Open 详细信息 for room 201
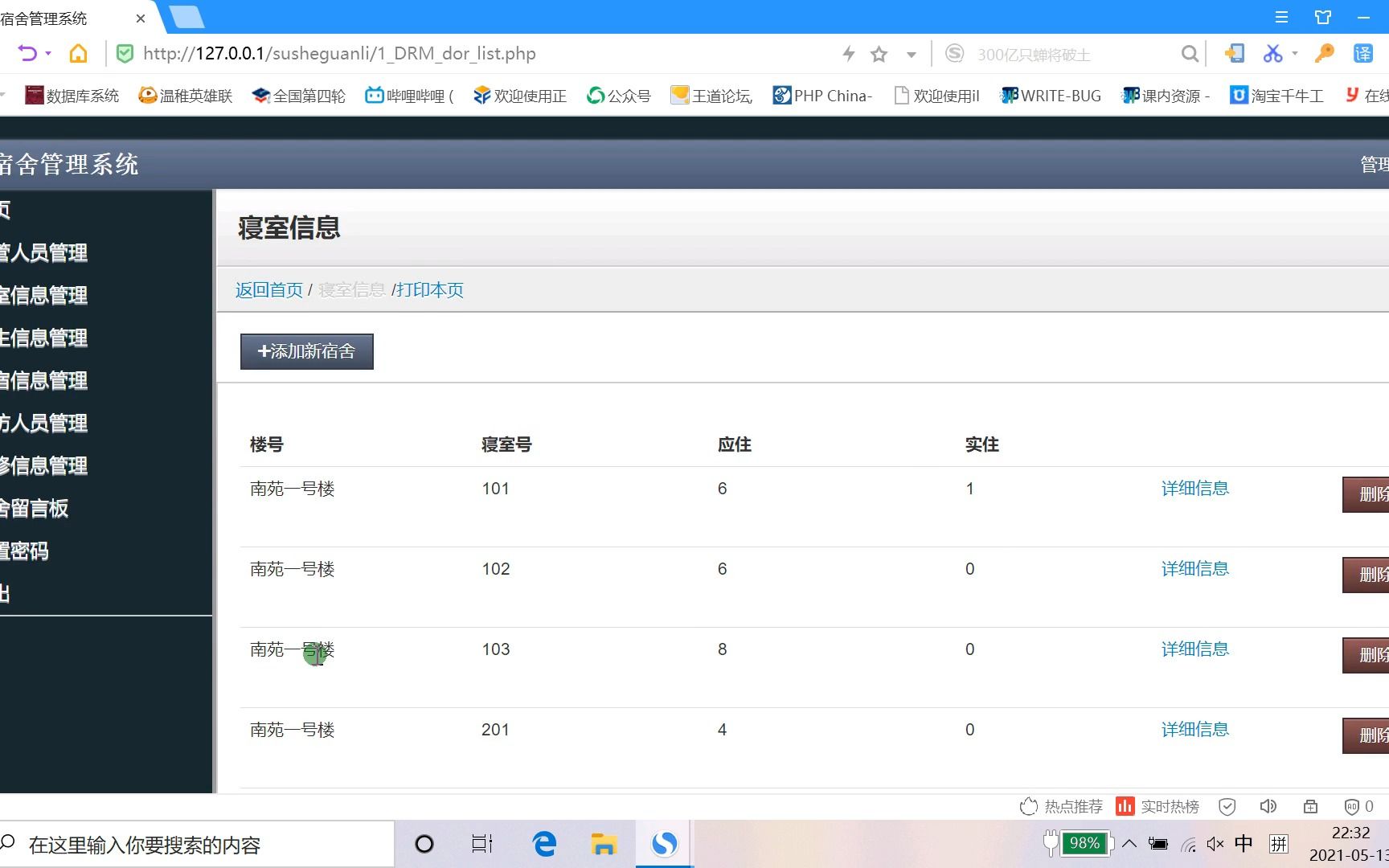The image size is (1389, 868). (1195, 730)
